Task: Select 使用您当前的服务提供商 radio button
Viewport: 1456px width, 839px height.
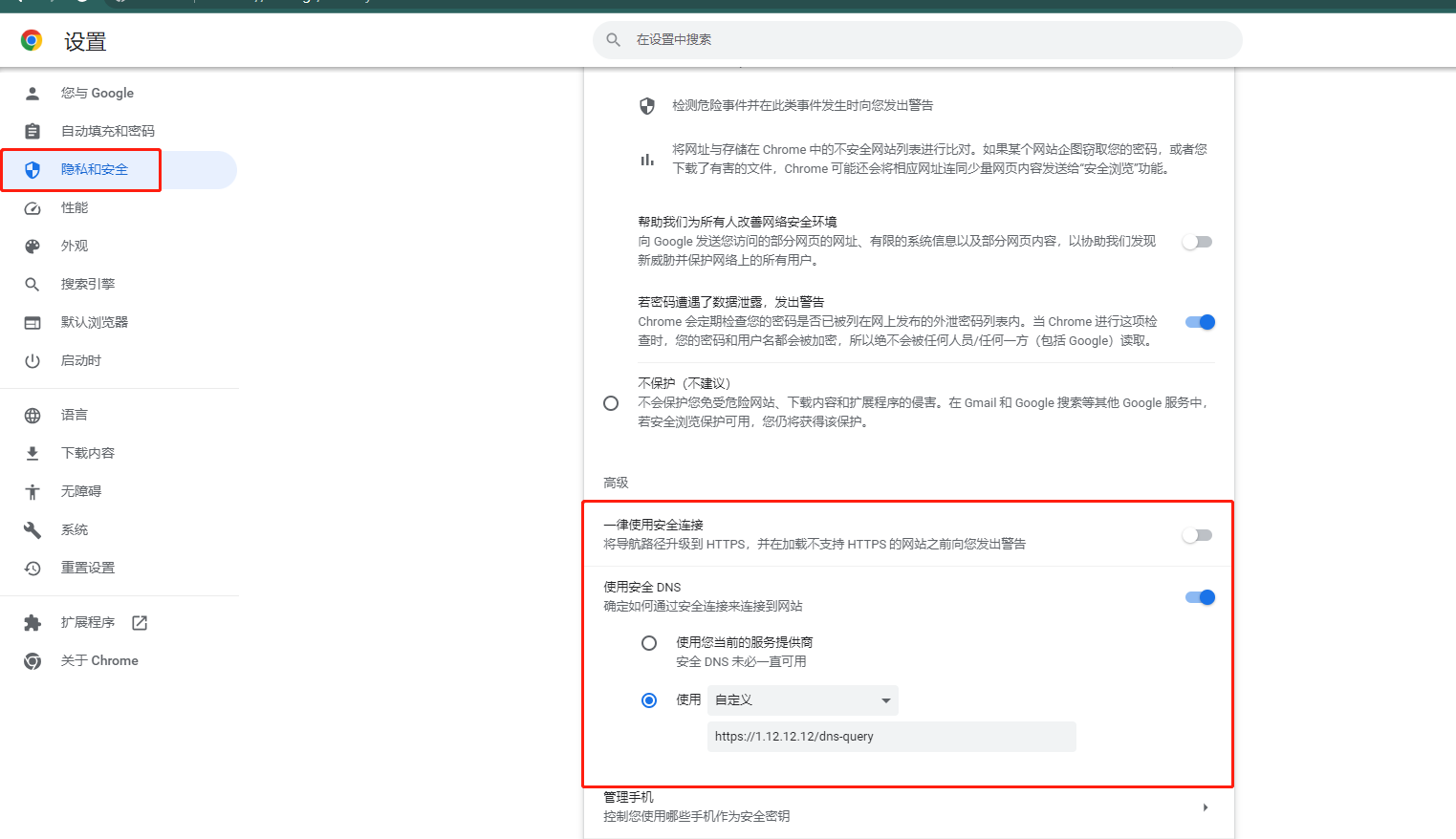Action: (x=649, y=643)
